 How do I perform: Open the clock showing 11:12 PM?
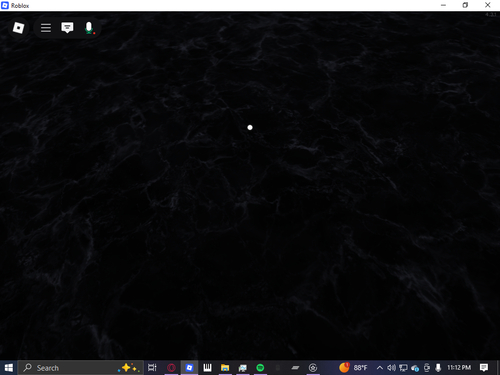pyautogui.click(x=459, y=367)
